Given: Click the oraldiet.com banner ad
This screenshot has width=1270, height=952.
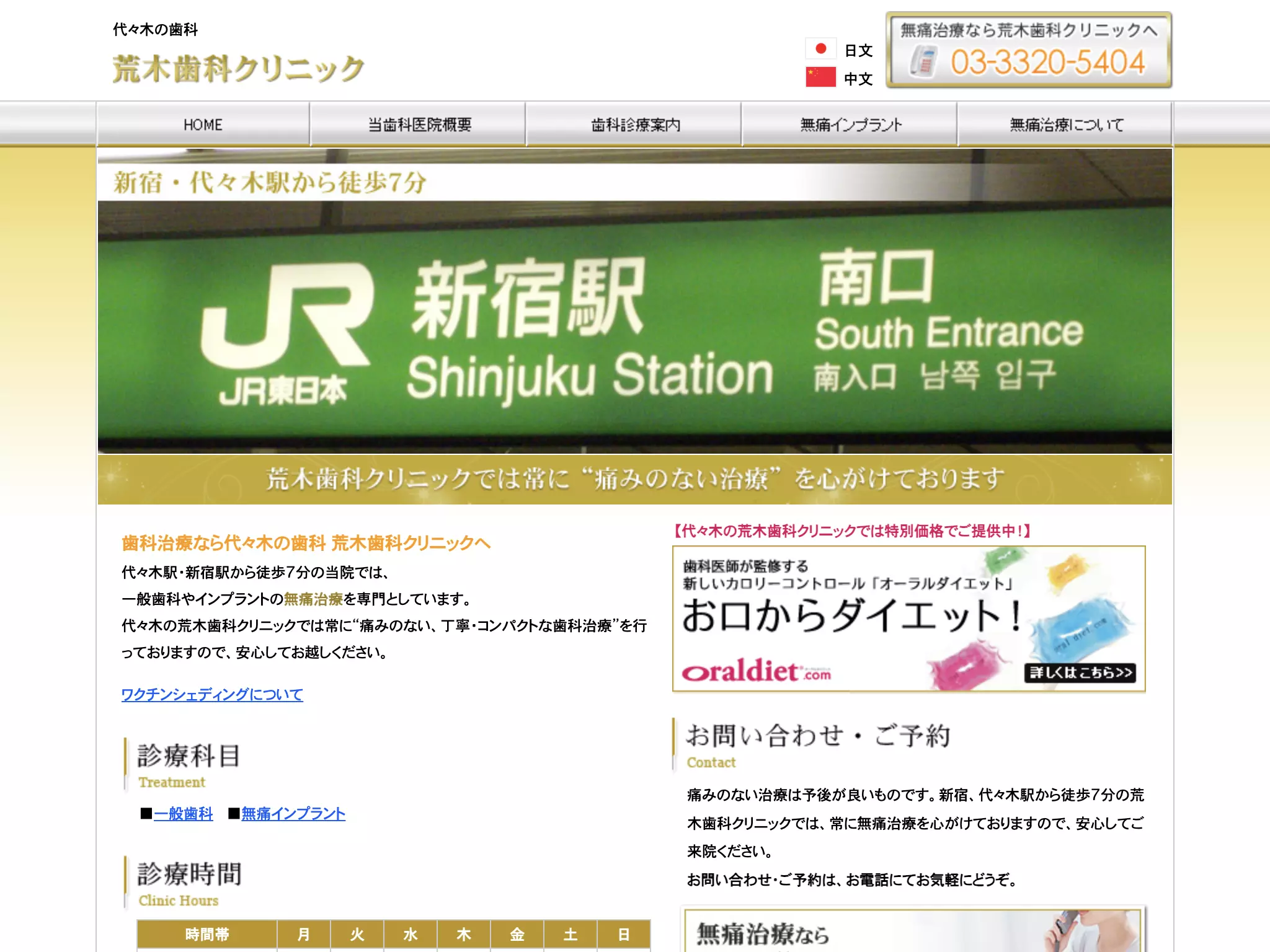Looking at the screenshot, I should click(909, 619).
